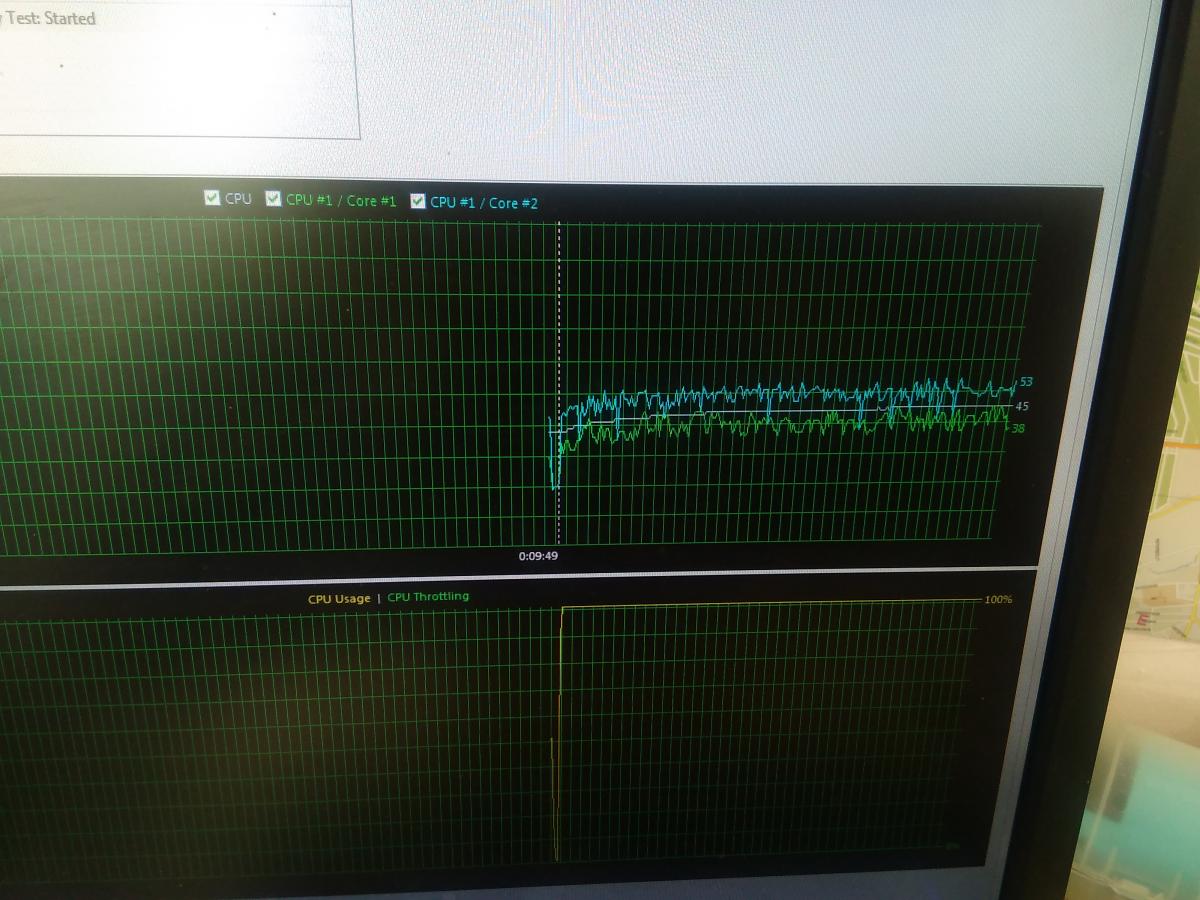This screenshot has height=900, width=1200.
Task: Toggle the CPU #1 / Core #1 checkbox
Action: (273, 199)
